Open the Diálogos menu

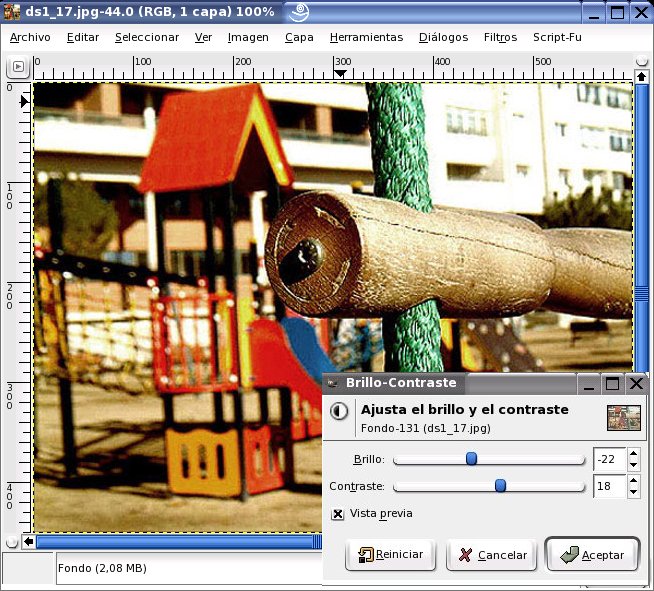click(443, 38)
